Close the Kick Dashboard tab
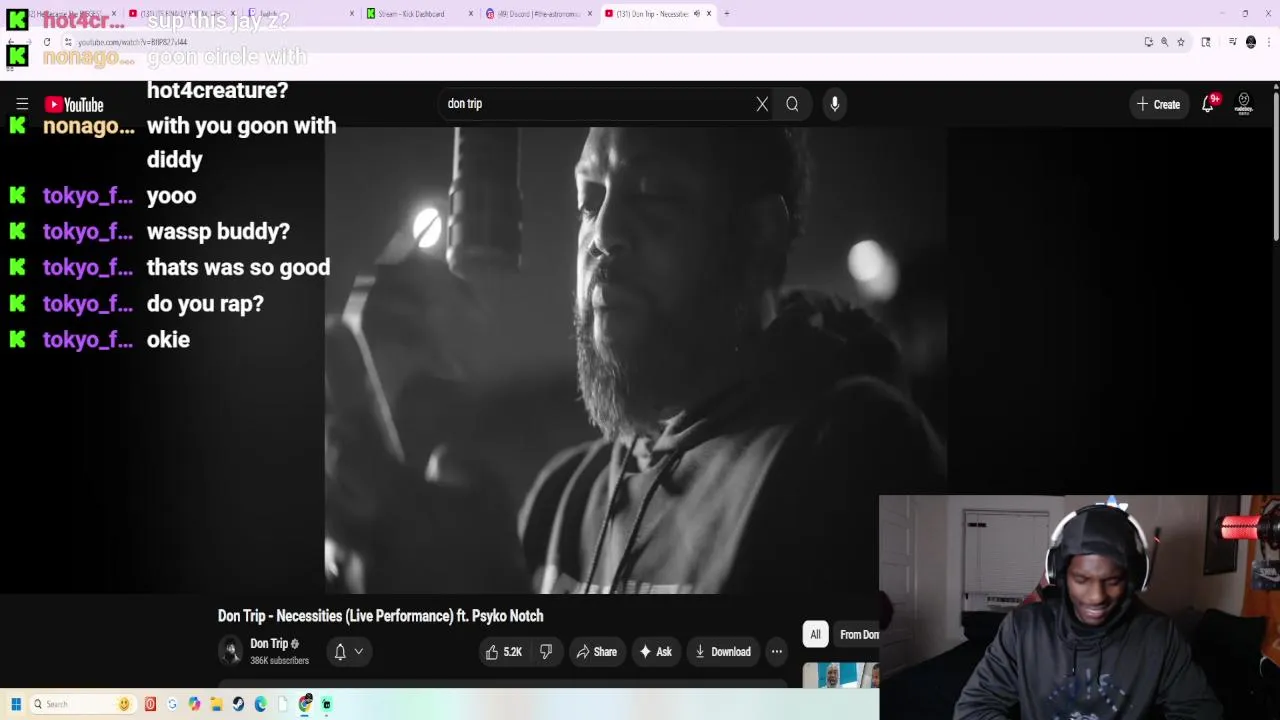The image size is (1280, 720). coord(471,14)
